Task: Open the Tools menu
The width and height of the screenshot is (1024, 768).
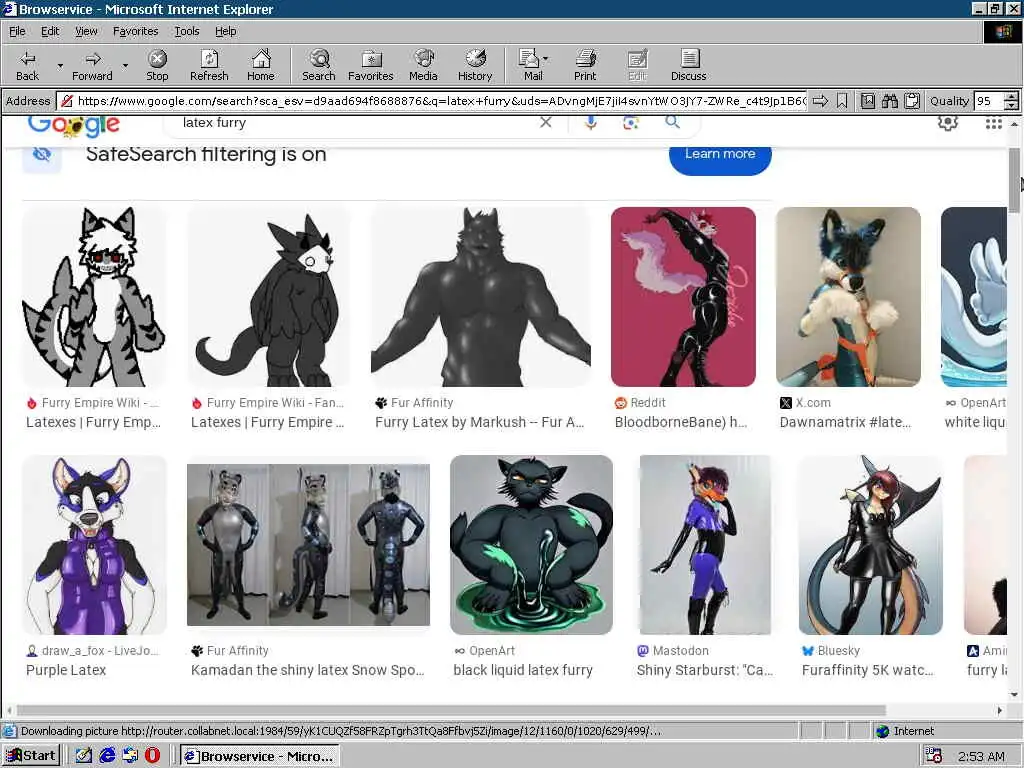Action: 186,31
